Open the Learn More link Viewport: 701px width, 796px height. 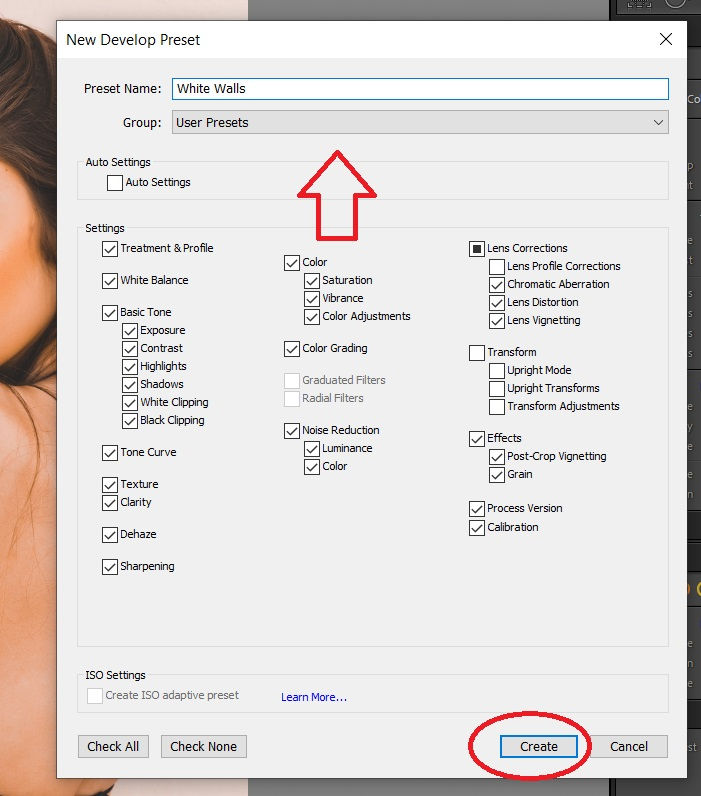314,697
